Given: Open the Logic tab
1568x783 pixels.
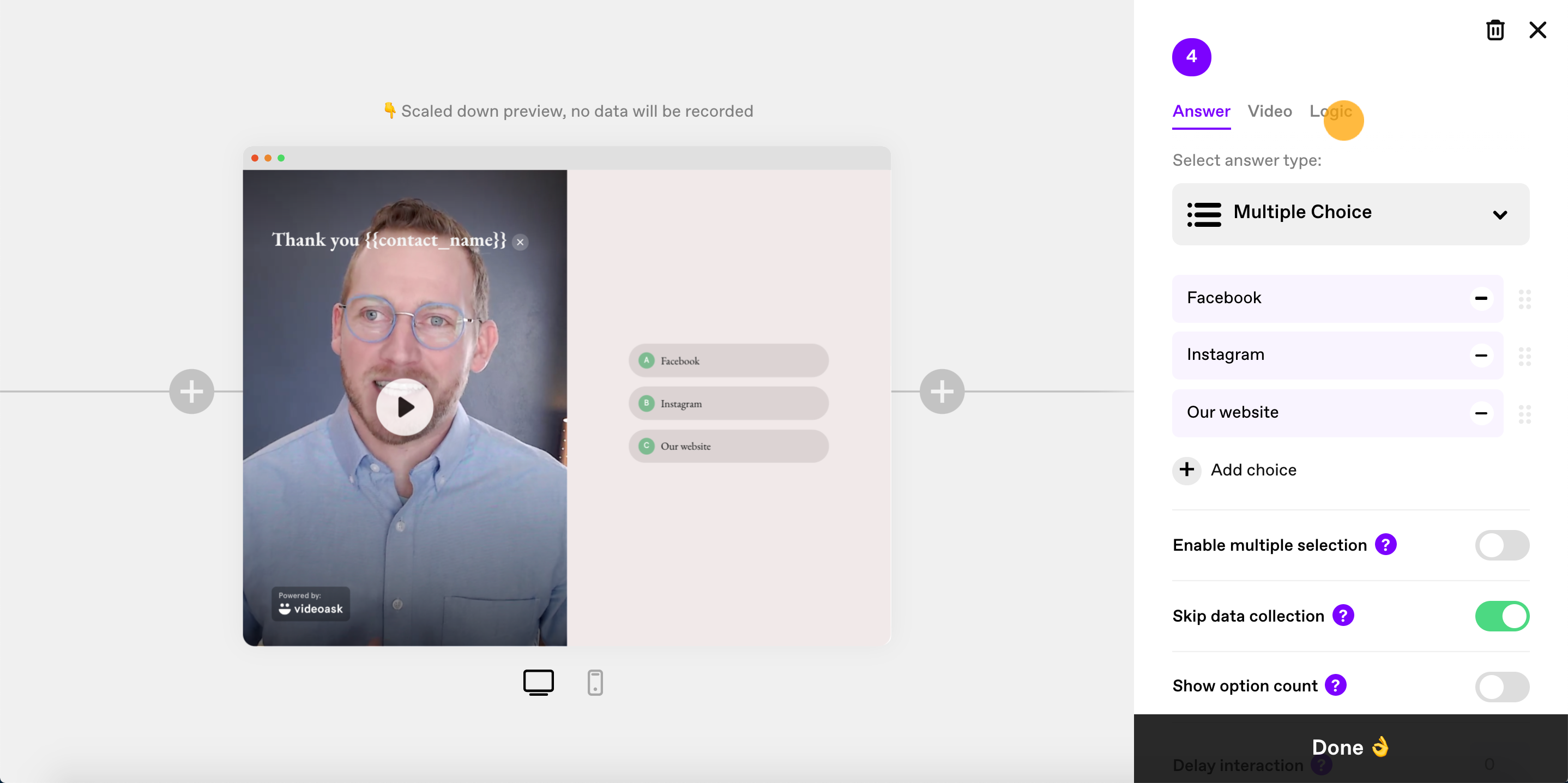Looking at the screenshot, I should 1331,111.
